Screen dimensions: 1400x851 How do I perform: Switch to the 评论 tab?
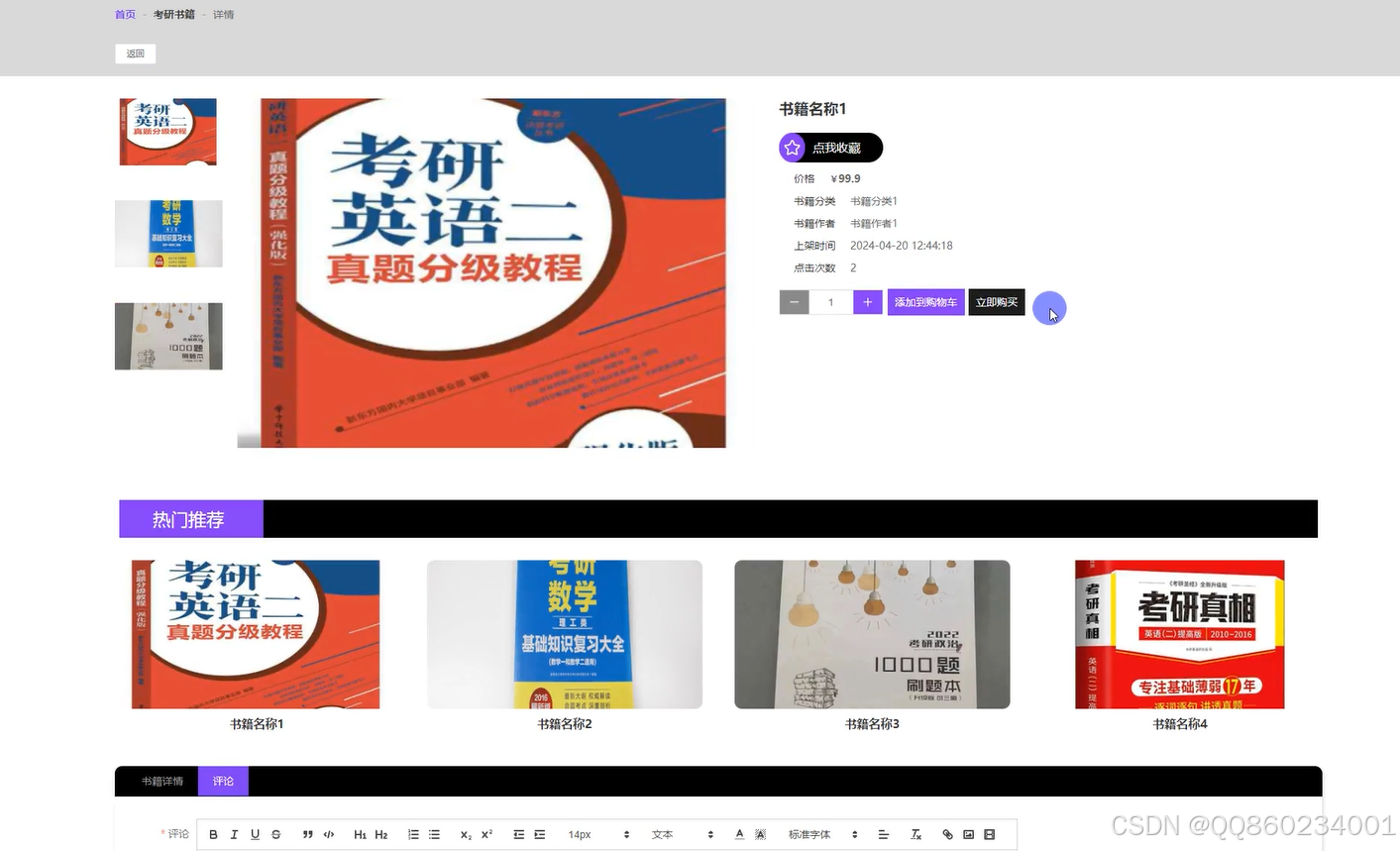coord(223,781)
